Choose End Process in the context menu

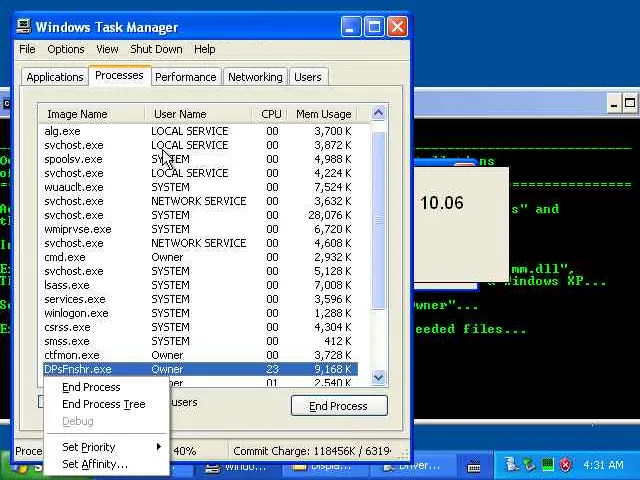(107, 387)
